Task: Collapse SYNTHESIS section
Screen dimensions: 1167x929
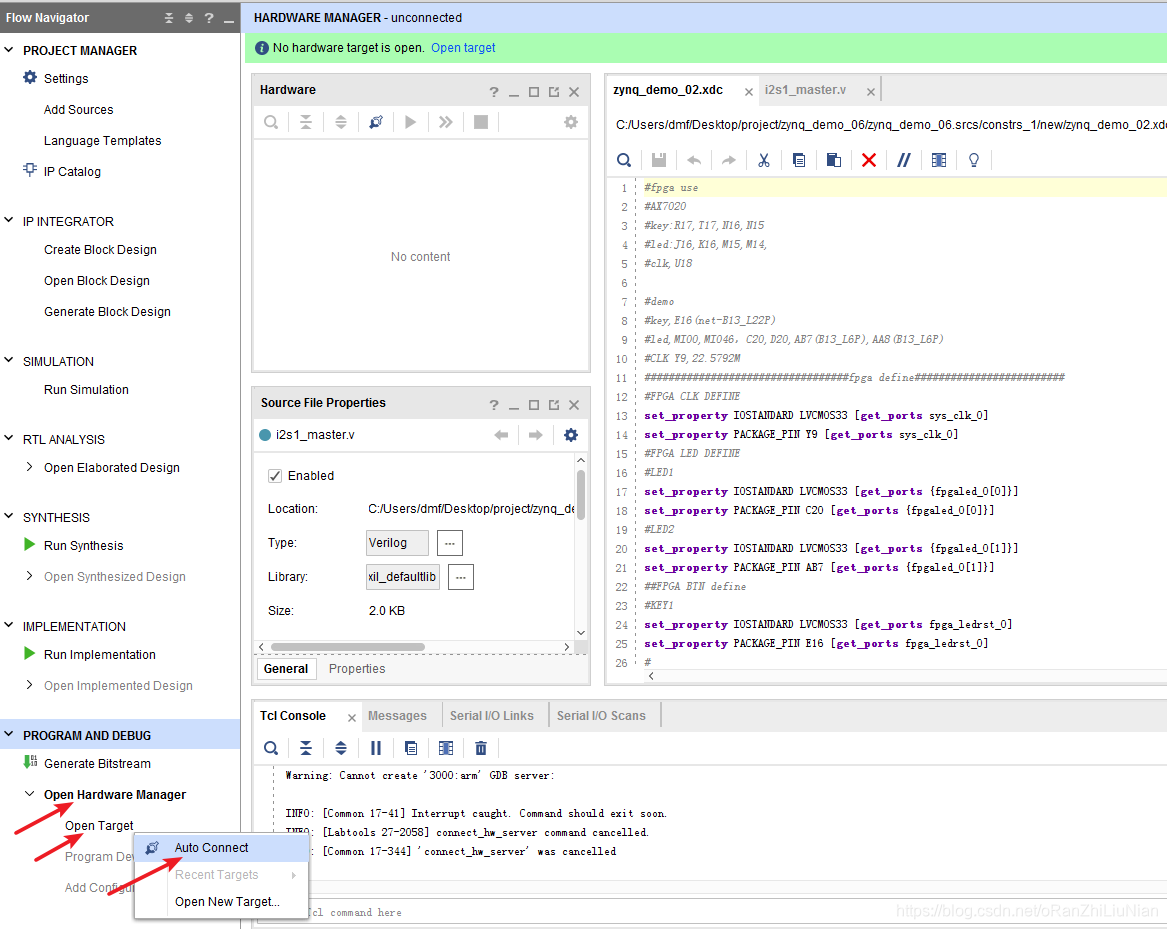Action: point(9,517)
